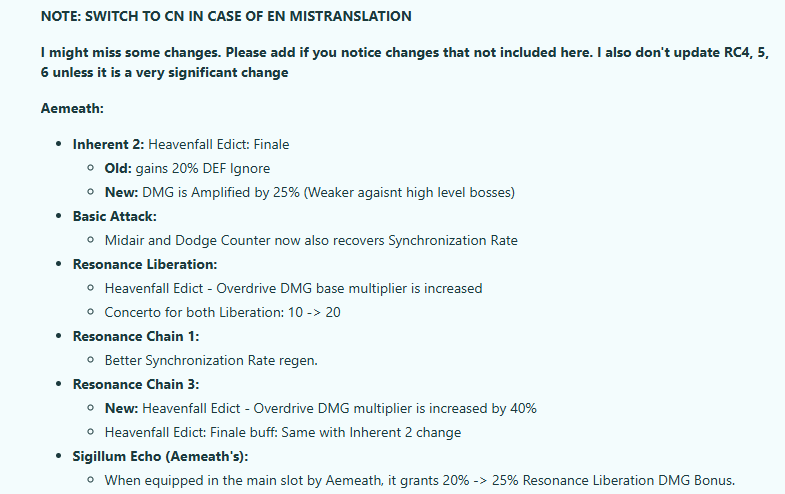Click the CN mistranslation note heading
The width and height of the screenshot is (785, 494).
(x=226, y=17)
